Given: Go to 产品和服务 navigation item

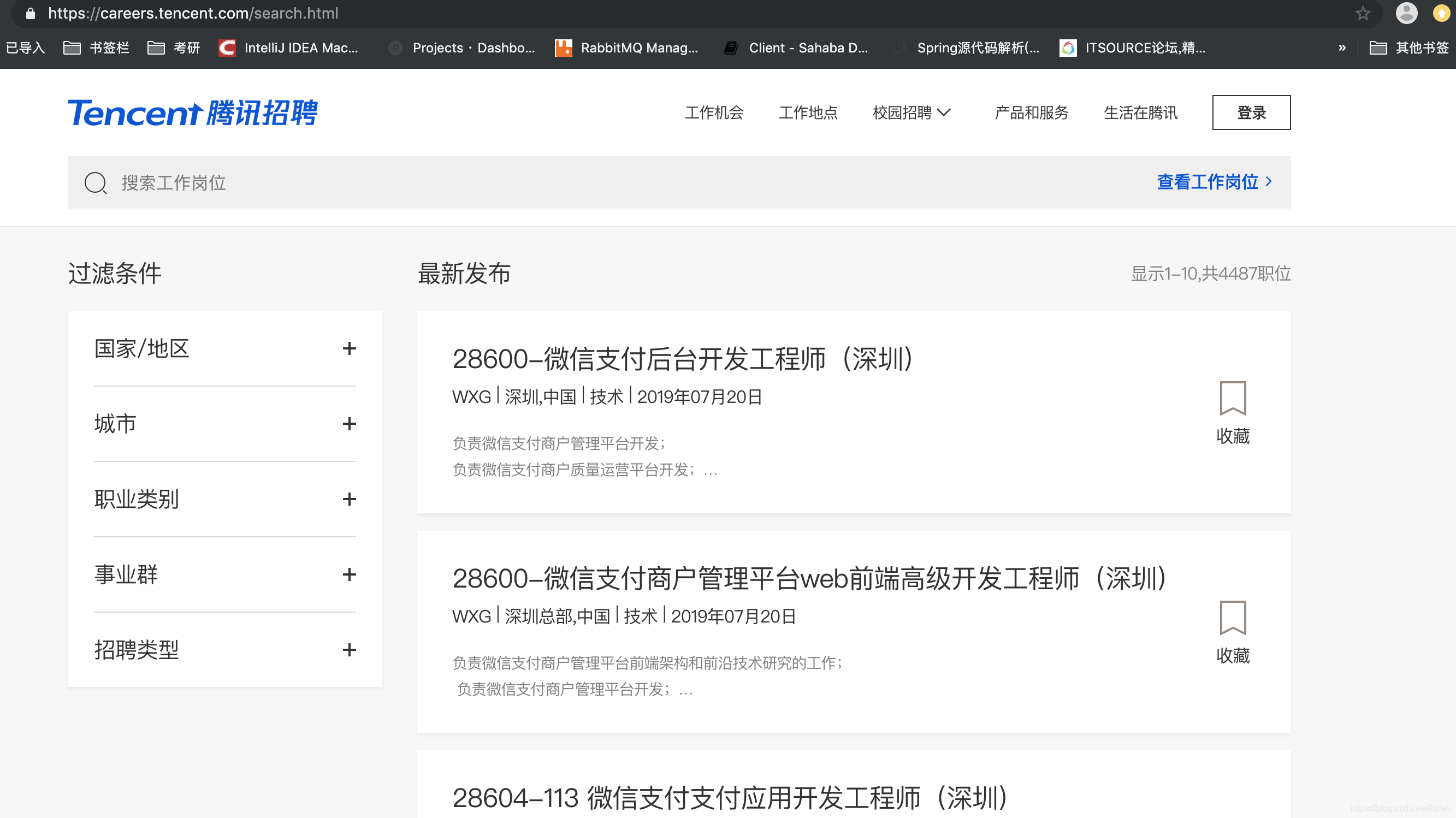Looking at the screenshot, I should pos(1031,112).
